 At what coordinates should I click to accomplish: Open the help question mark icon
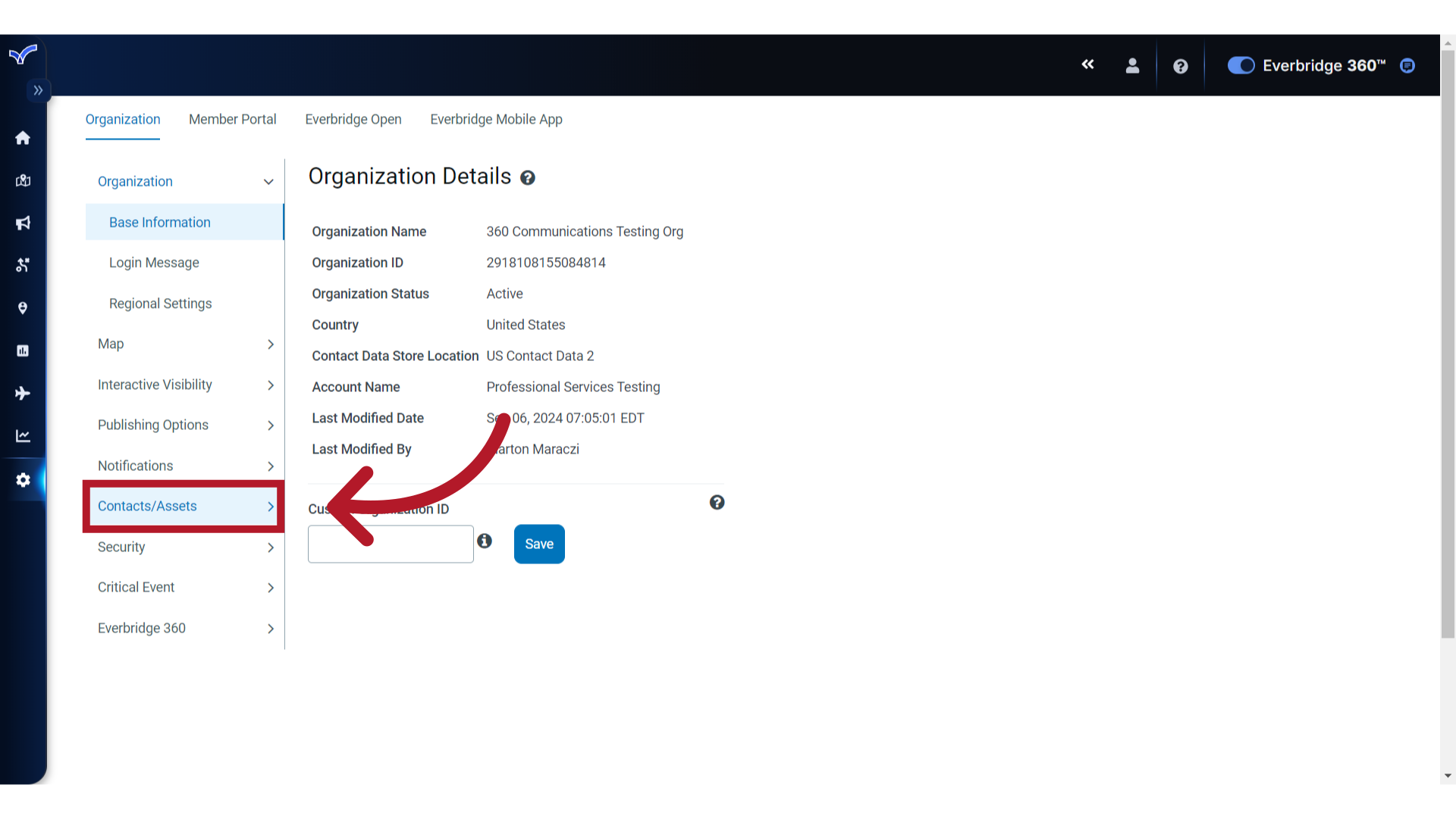click(1181, 67)
